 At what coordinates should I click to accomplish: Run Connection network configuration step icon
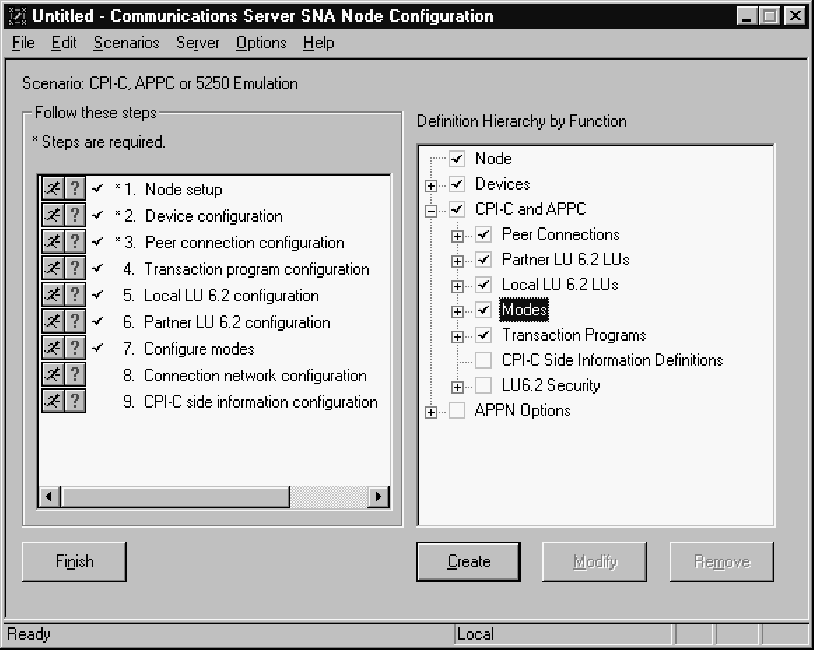53,374
